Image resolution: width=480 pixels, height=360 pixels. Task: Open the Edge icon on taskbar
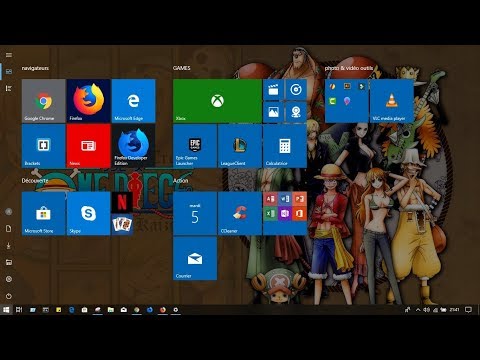[x=72, y=310]
